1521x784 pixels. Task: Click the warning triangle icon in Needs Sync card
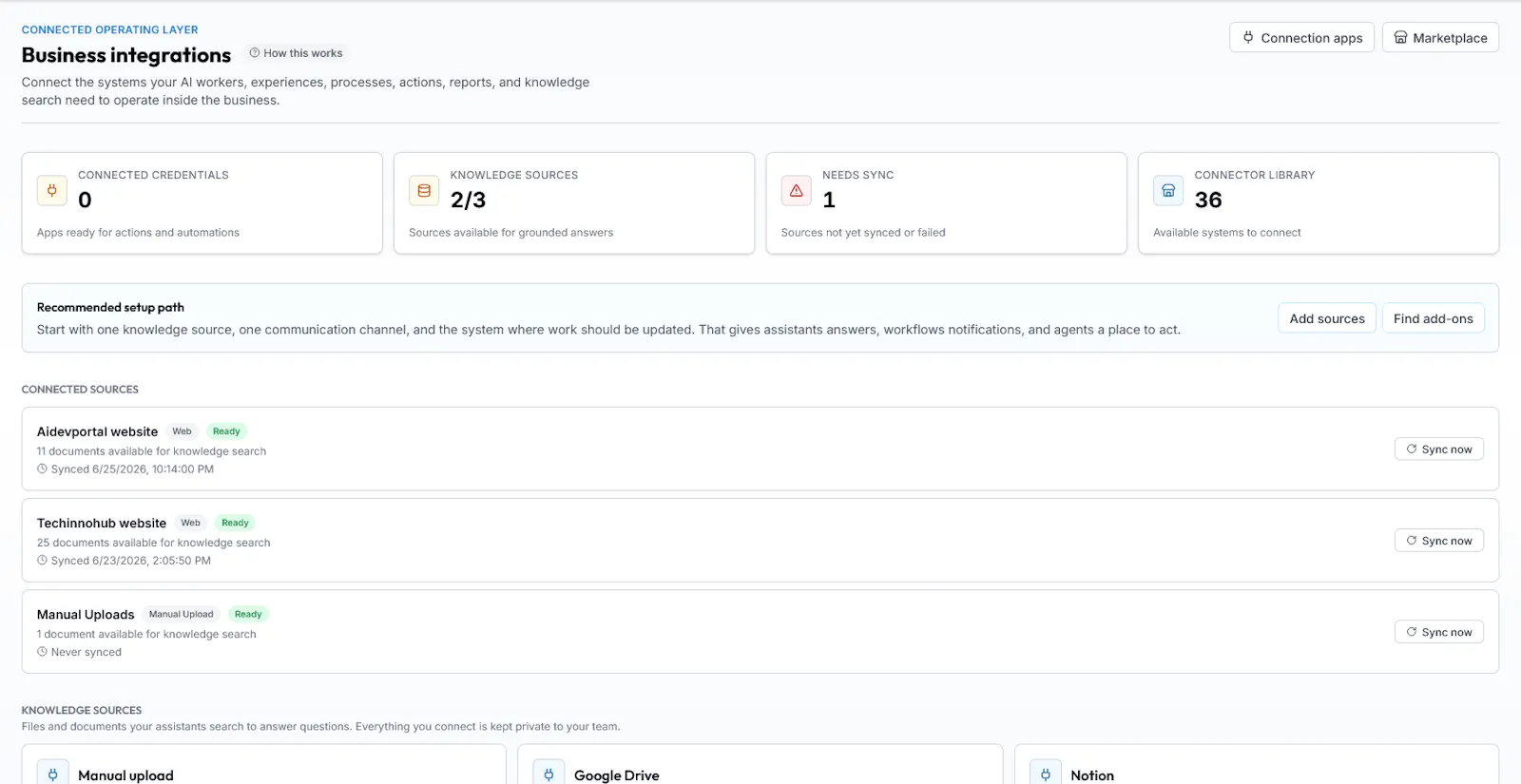pyautogui.click(x=797, y=190)
